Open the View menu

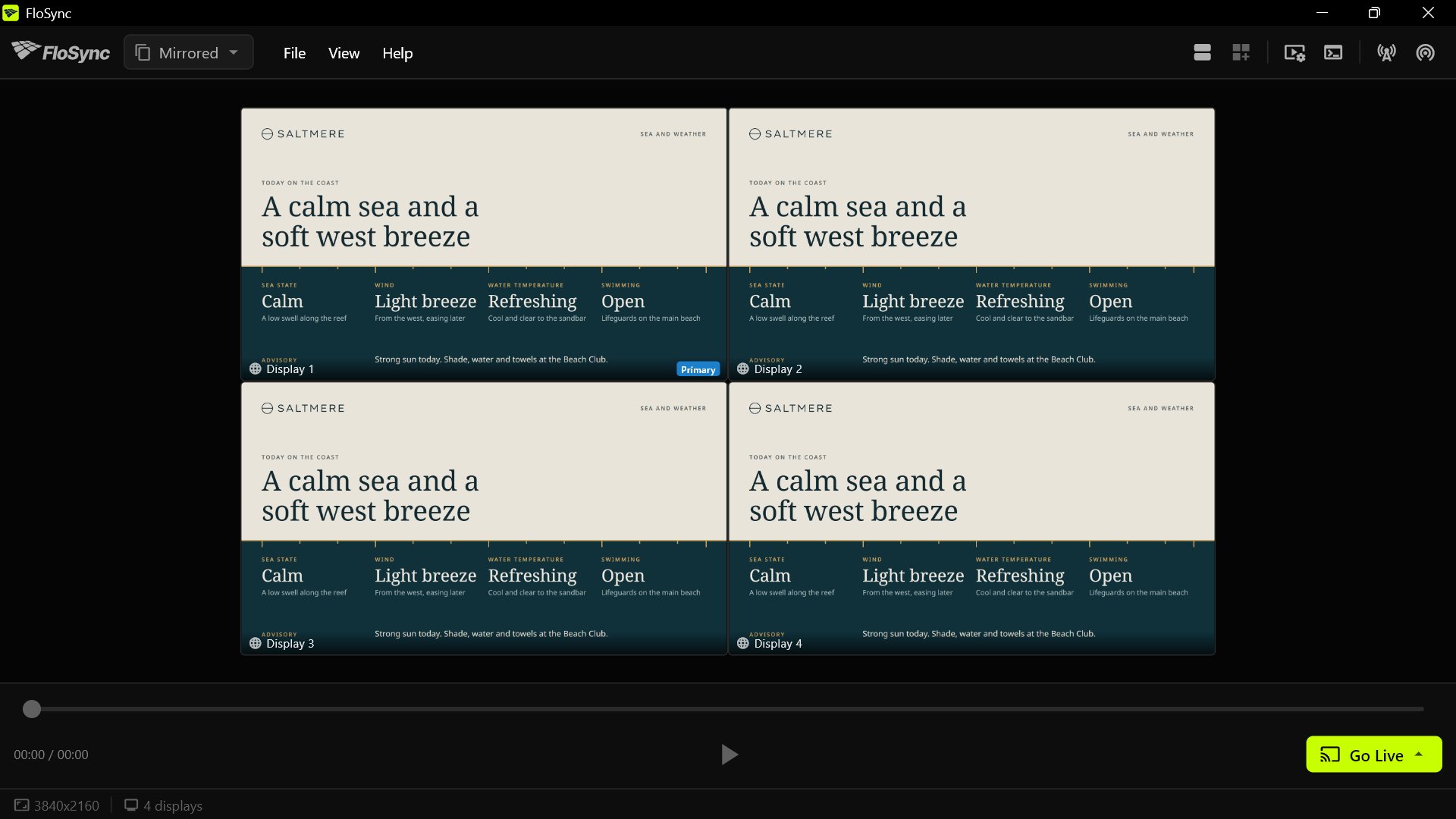pos(344,53)
